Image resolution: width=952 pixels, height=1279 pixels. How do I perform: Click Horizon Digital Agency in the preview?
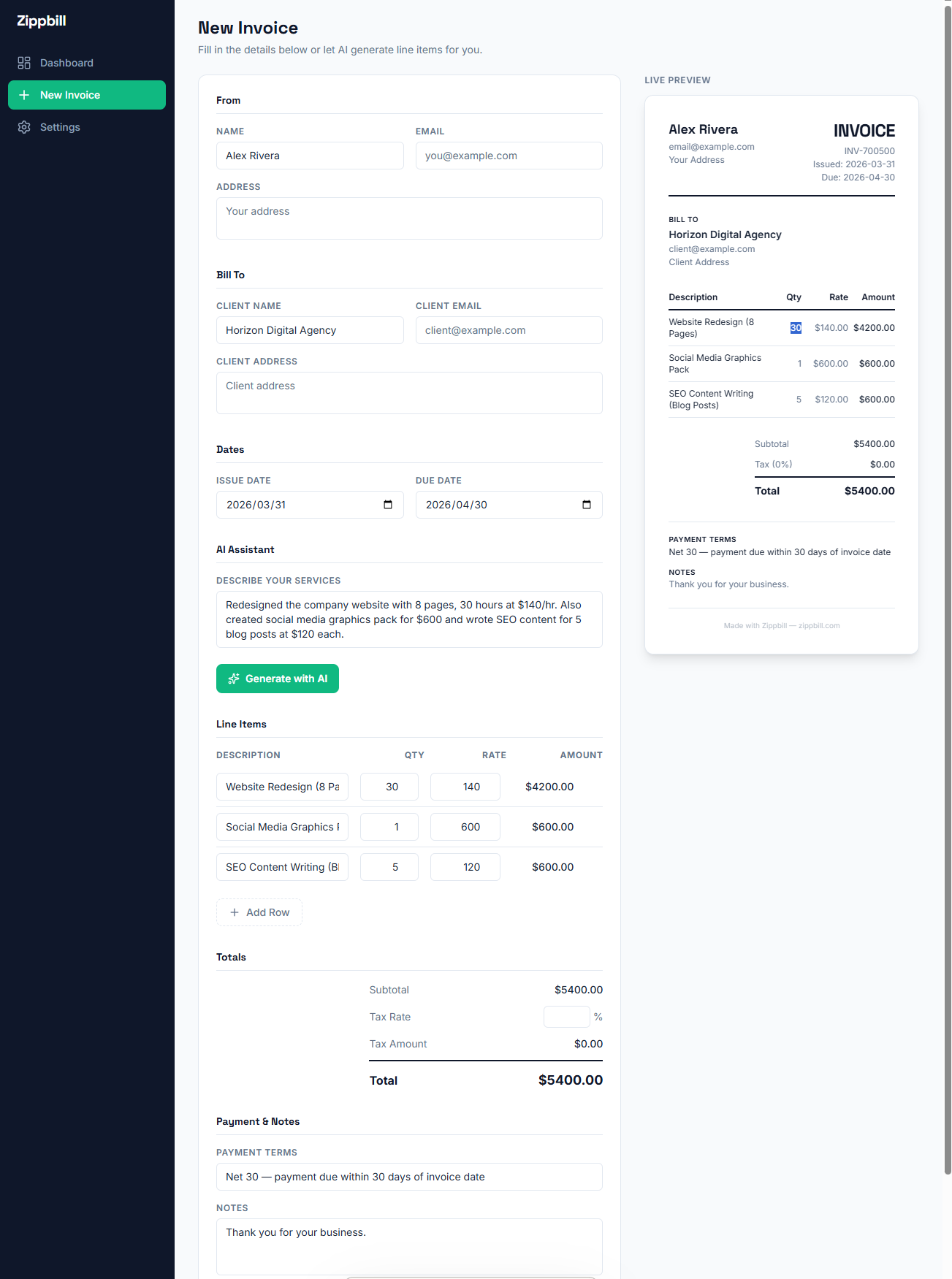pos(725,234)
